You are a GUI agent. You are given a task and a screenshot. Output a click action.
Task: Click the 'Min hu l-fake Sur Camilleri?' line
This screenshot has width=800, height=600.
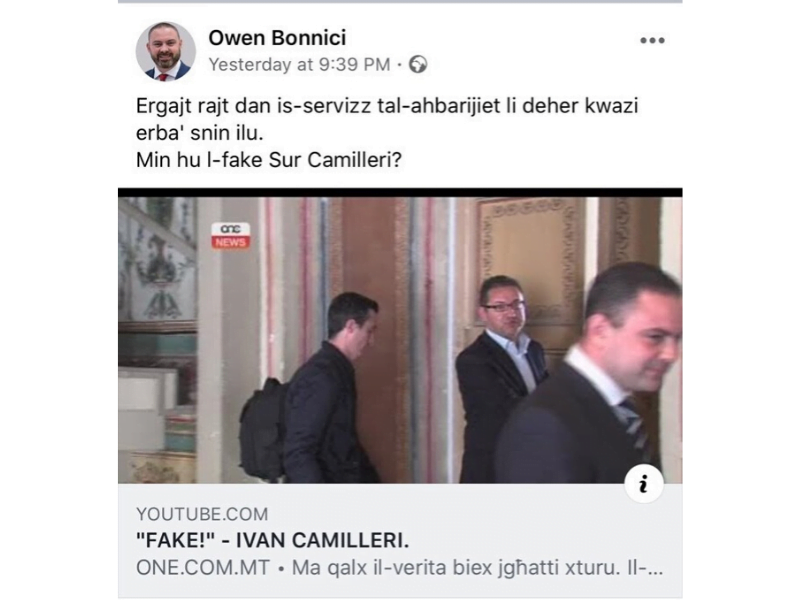pyautogui.click(x=269, y=160)
